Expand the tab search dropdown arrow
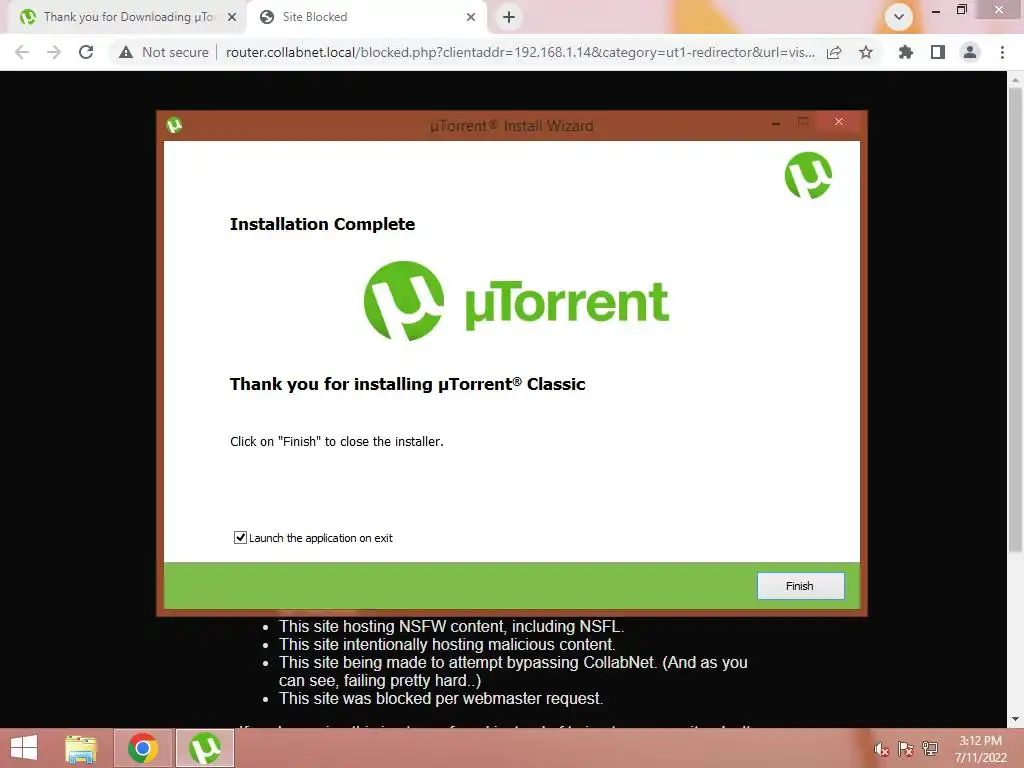The image size is (1024, 768). click(899, 17)
